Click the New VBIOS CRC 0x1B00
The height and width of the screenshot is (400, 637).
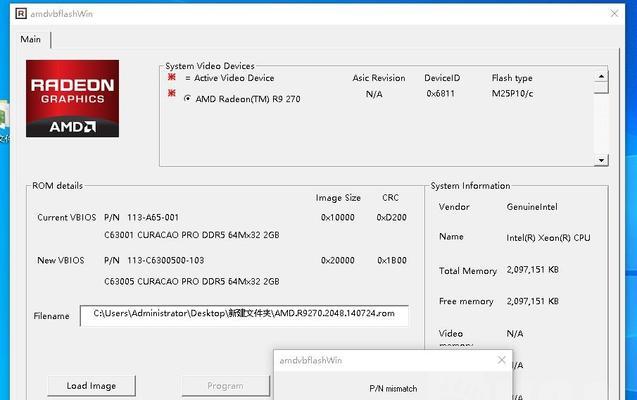pos(392,260)
